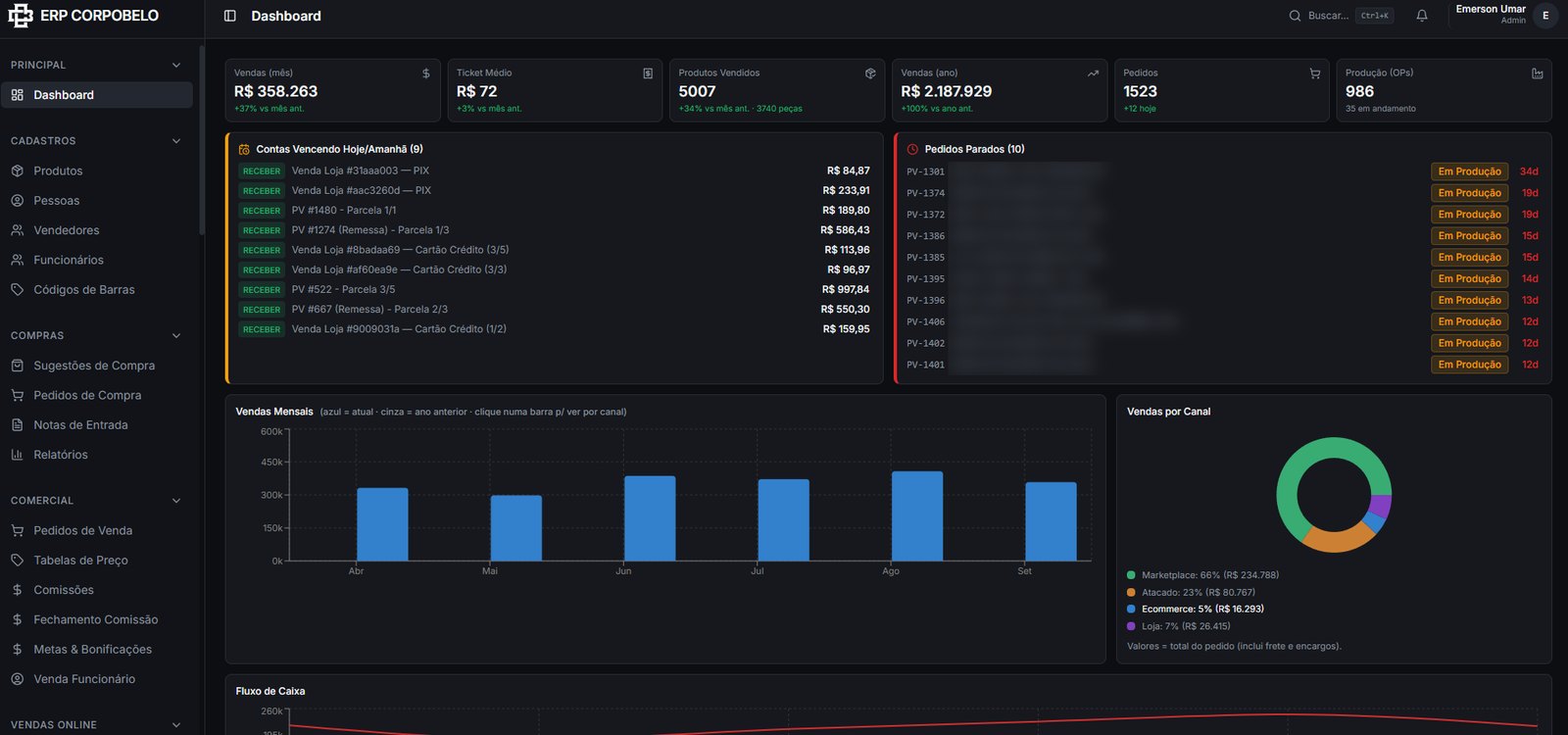Click the Marketplace green legend dot
The image size is (1568, 735).
[x=1131, y=575]
